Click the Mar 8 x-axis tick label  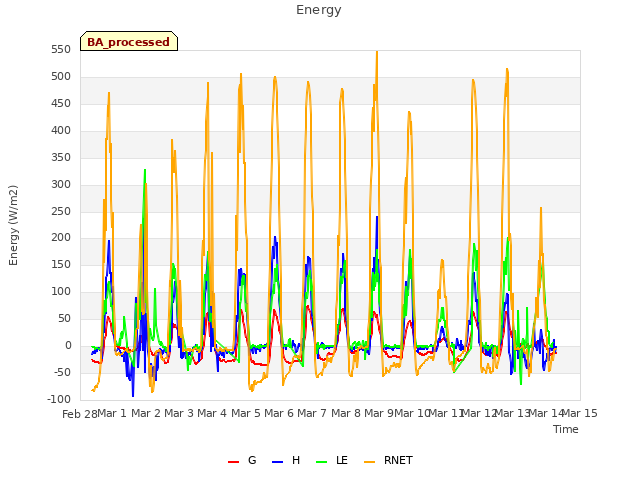click(346, 413)
